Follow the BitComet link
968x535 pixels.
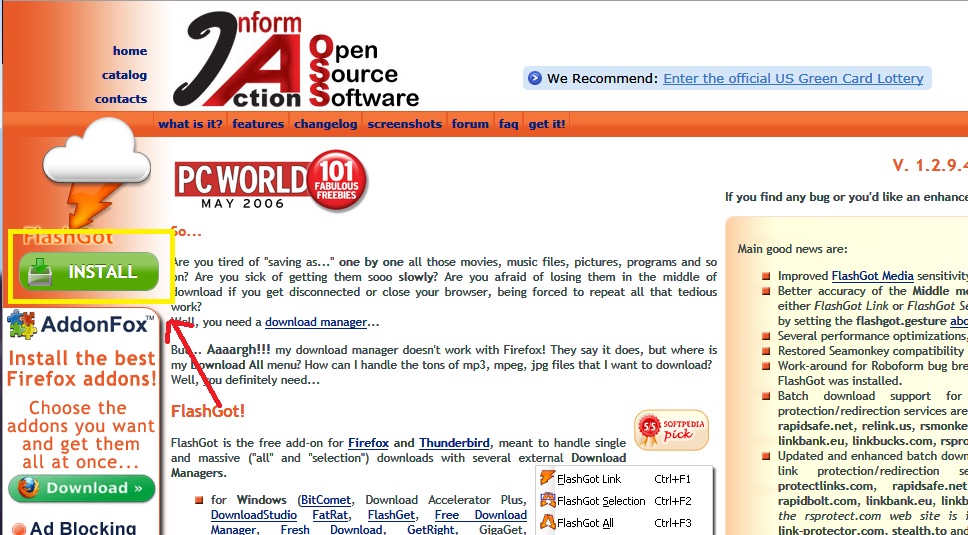(x=325, y=500)
